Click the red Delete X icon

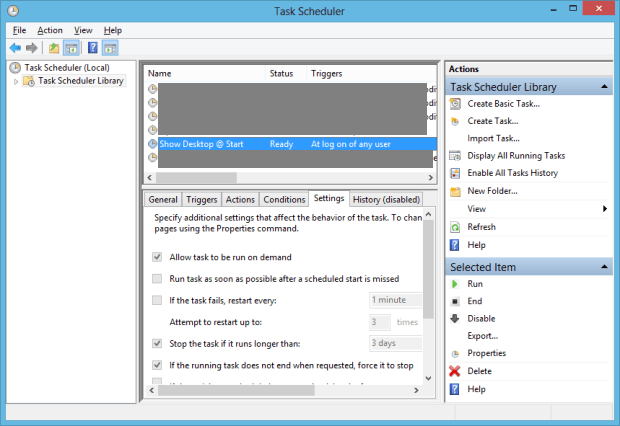(x=455, y=371)
